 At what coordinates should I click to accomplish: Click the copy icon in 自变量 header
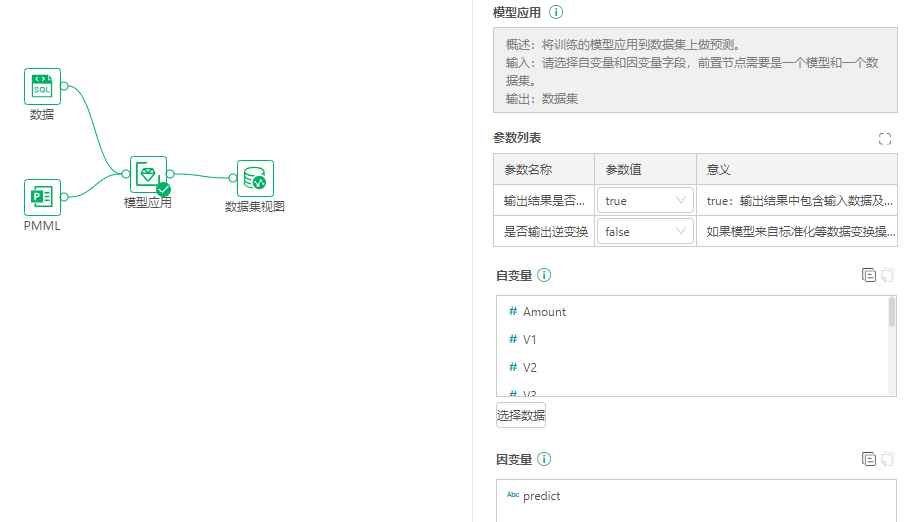coord(868,275)
